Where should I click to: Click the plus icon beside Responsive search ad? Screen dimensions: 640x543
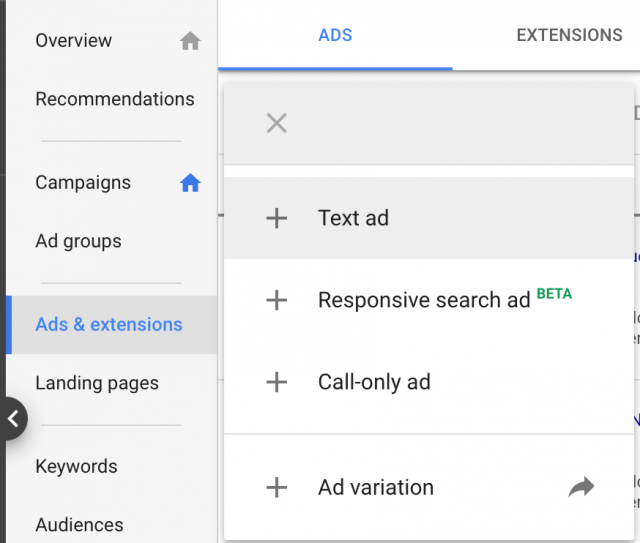[277, 300]
